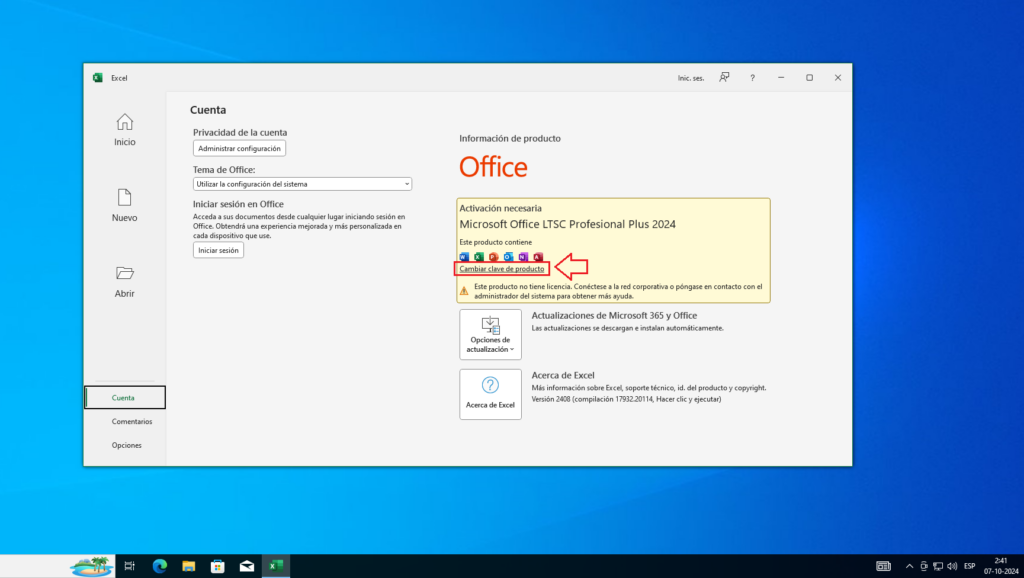Click the Administrar configuración button

click(x=239, y=148)
